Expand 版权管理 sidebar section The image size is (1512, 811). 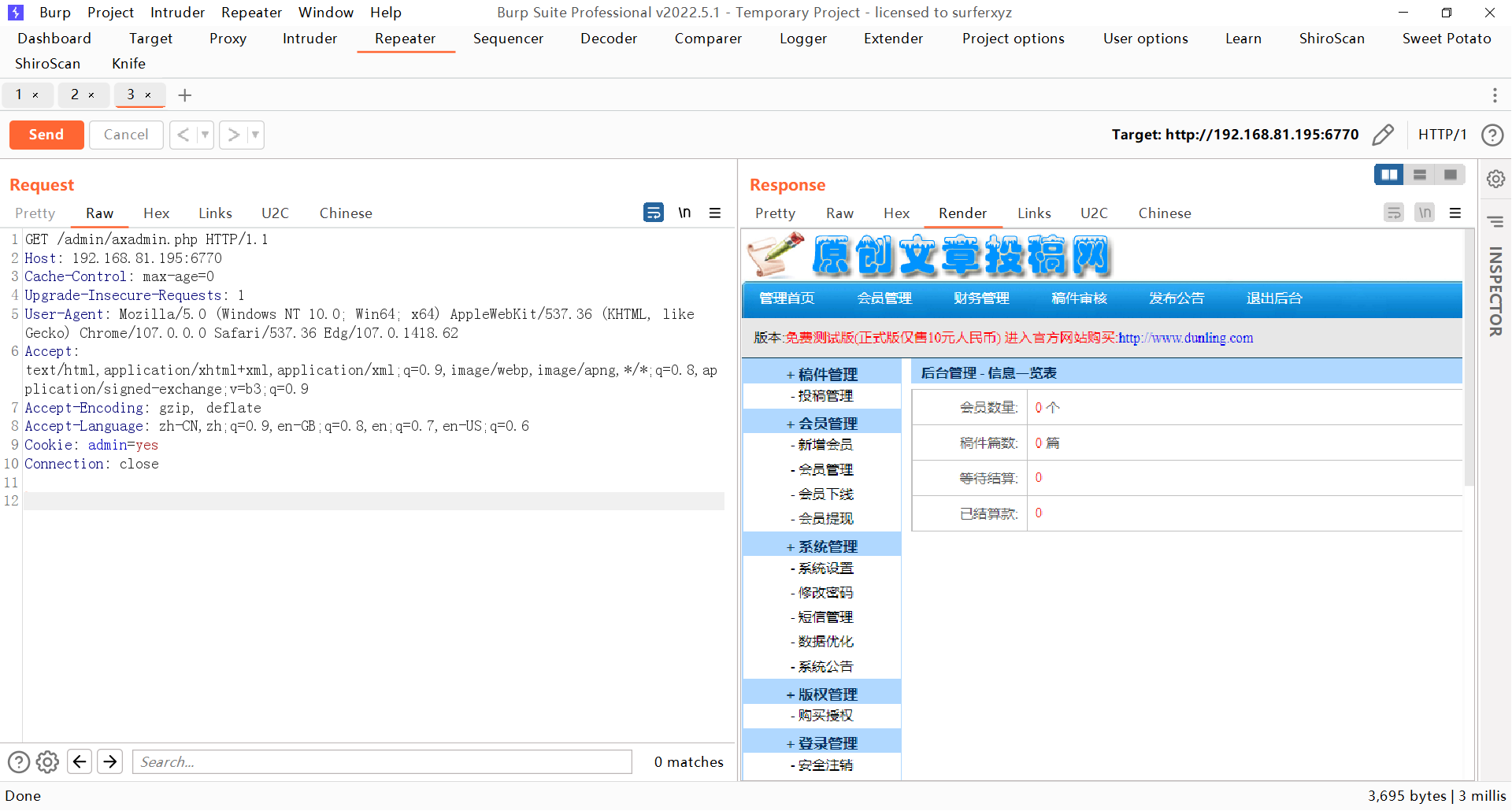coord(821,694)
